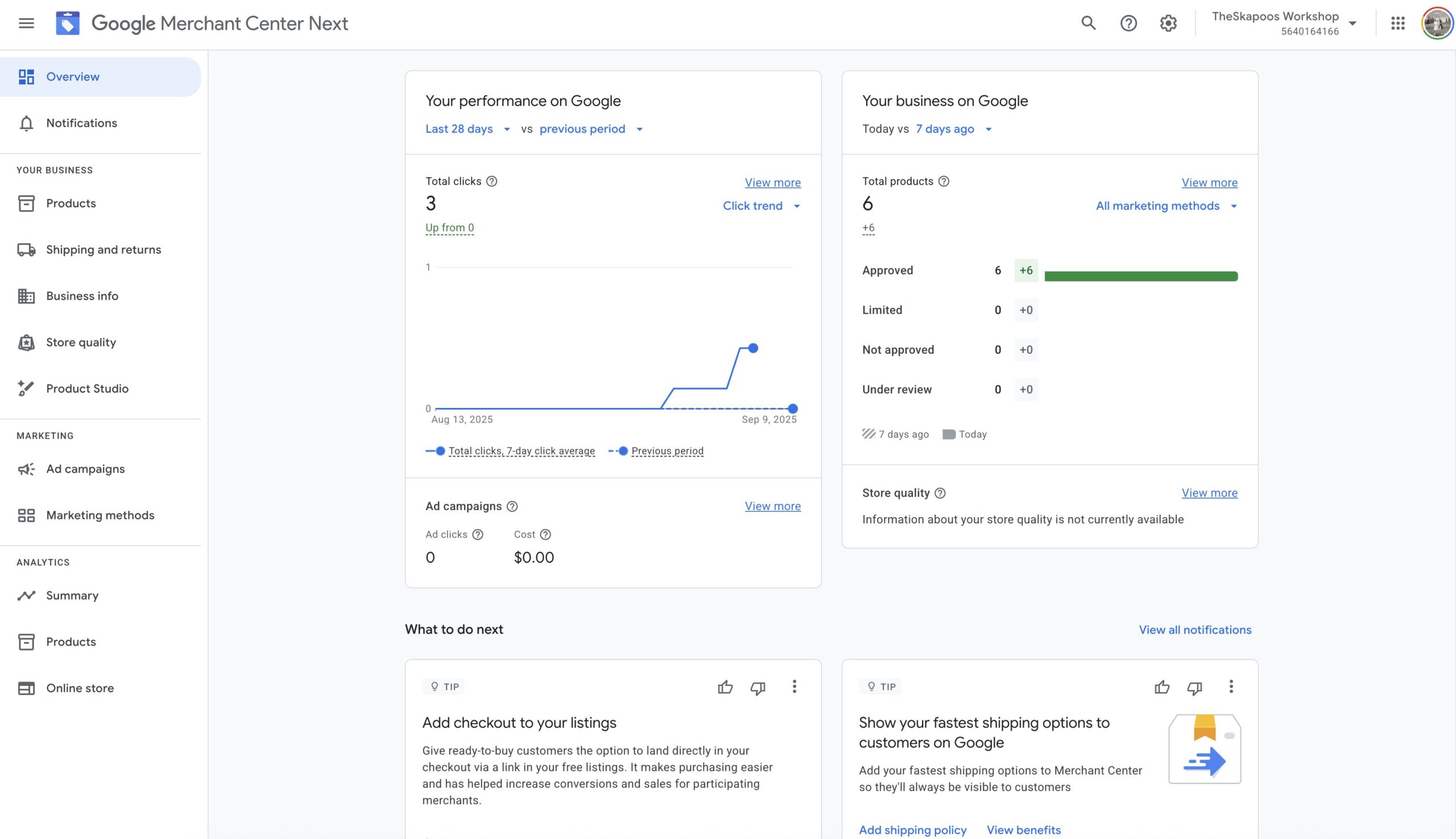This screenshot has width=1456, height=839.
Task: Expand the Last 28 days dropdown
Action: pos(468,129)
